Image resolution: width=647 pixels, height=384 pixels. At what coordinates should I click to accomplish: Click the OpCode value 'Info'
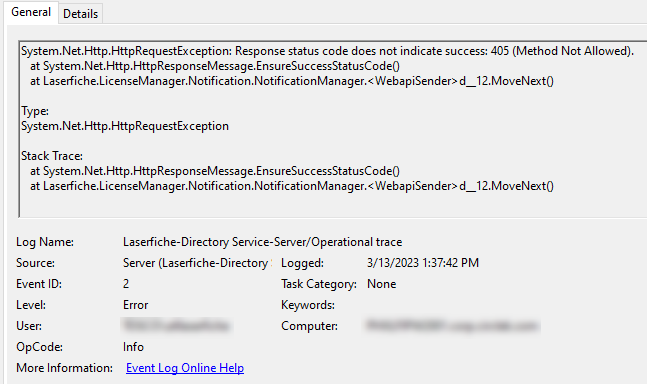133,347
